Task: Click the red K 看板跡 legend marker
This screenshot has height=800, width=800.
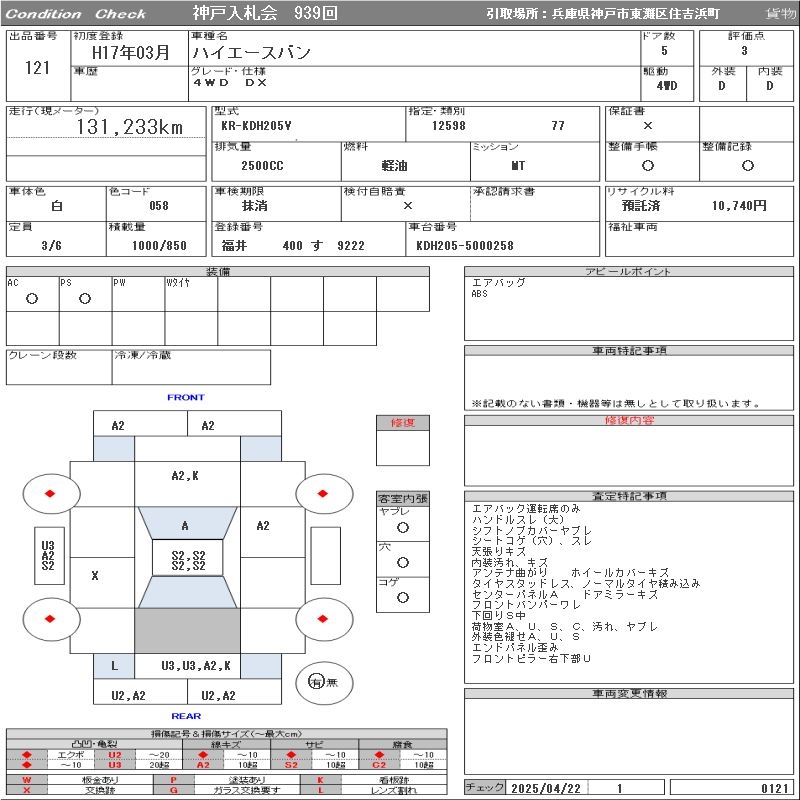Action: pos(320,780)
